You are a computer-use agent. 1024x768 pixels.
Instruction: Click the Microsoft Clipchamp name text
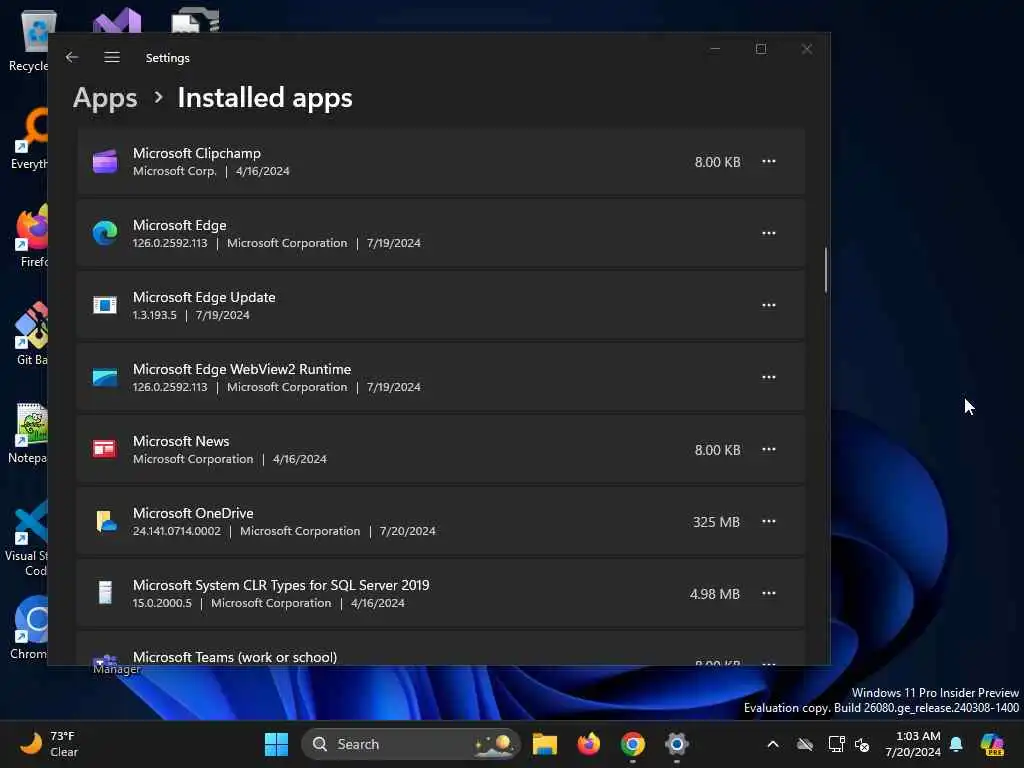click(x=197, y=153)
